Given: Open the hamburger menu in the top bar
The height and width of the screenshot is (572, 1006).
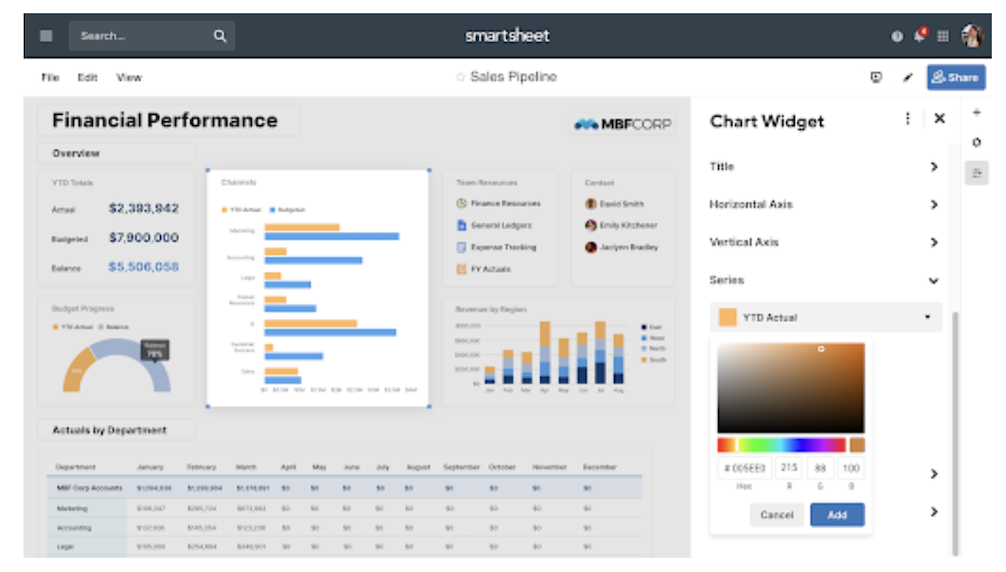Looking at the screenshot, I should 46,36.
